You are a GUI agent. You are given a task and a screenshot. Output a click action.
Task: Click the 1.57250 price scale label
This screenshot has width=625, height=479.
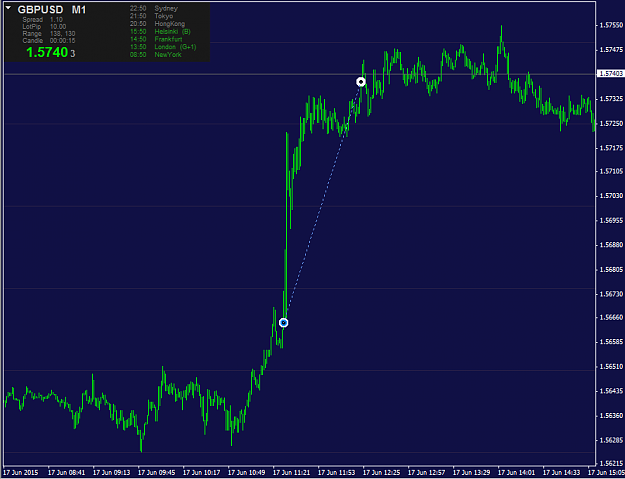[x=611, y=124]
